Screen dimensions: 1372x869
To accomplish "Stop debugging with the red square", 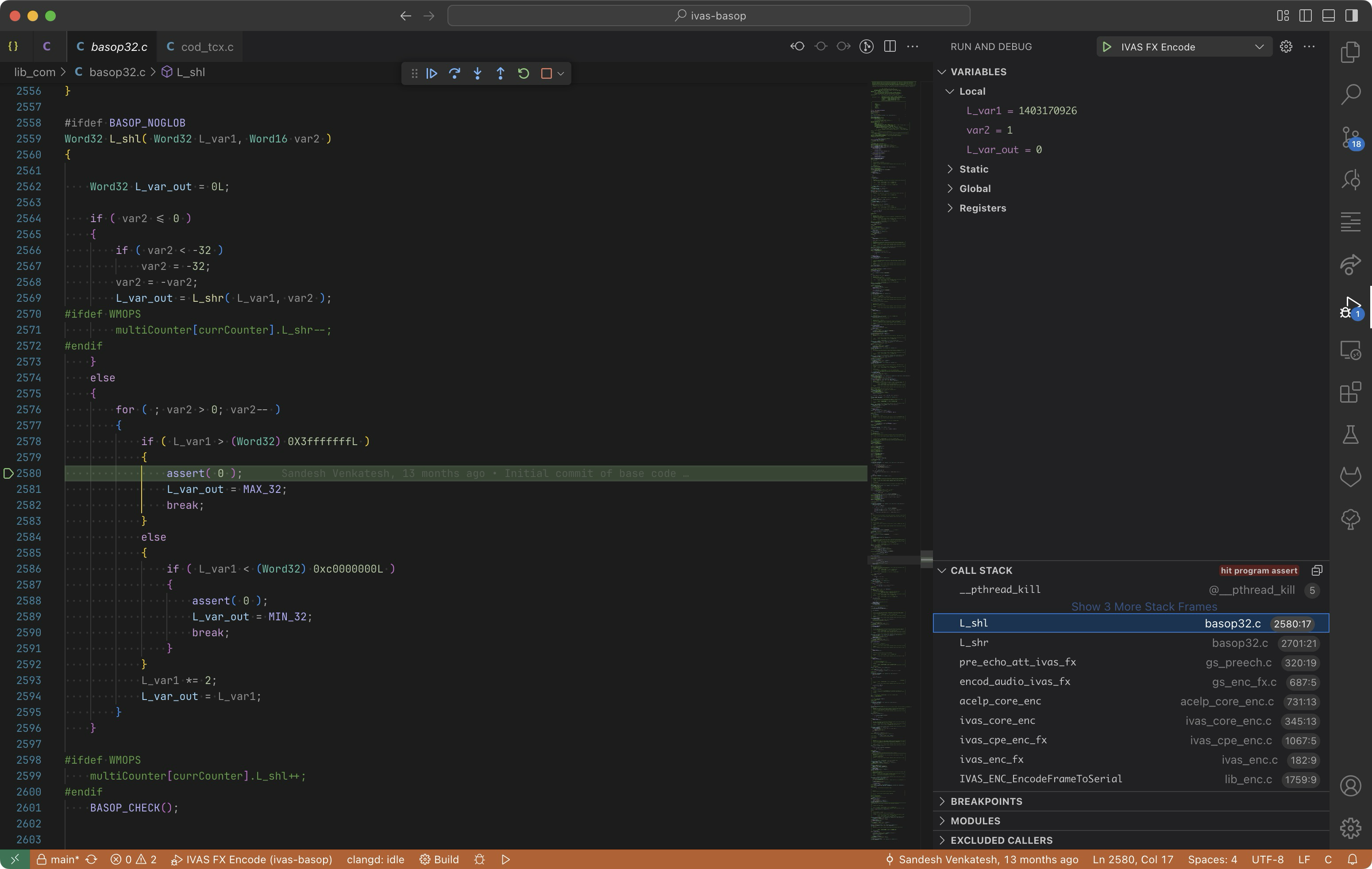I will coord(546,73).
